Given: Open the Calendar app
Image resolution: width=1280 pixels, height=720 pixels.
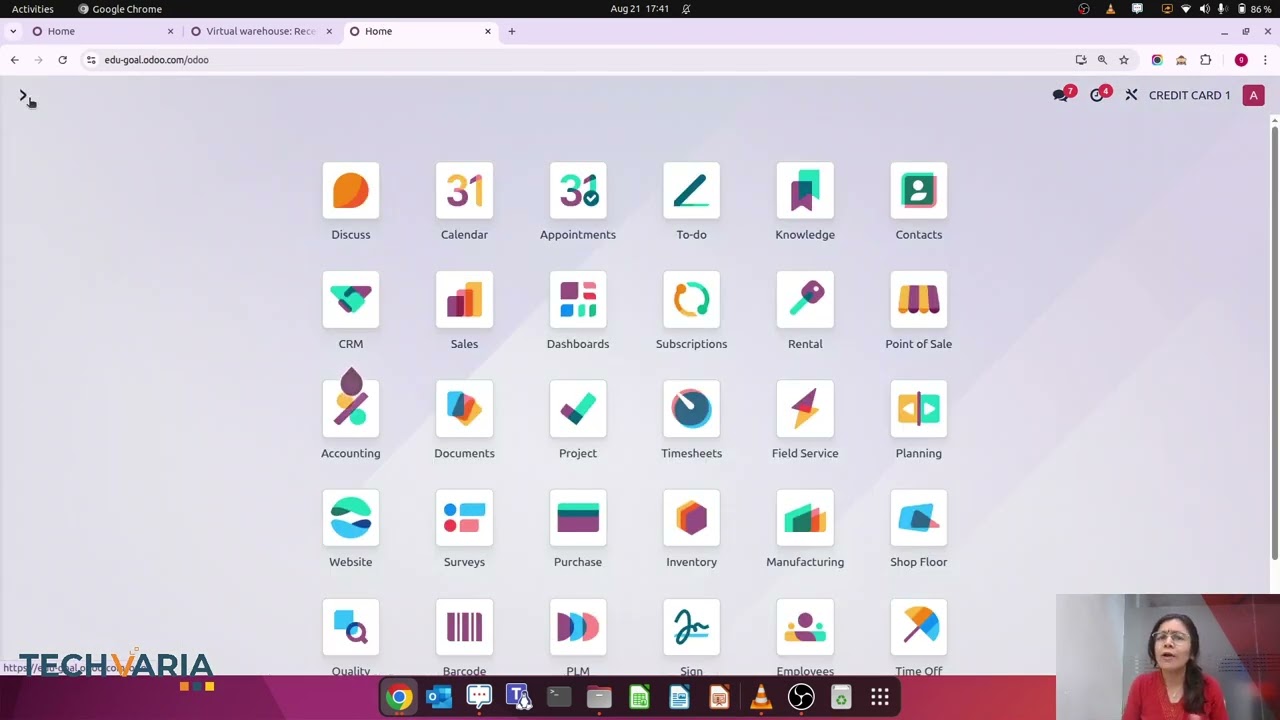Looking at the screenshot, I should click(464, 191).
